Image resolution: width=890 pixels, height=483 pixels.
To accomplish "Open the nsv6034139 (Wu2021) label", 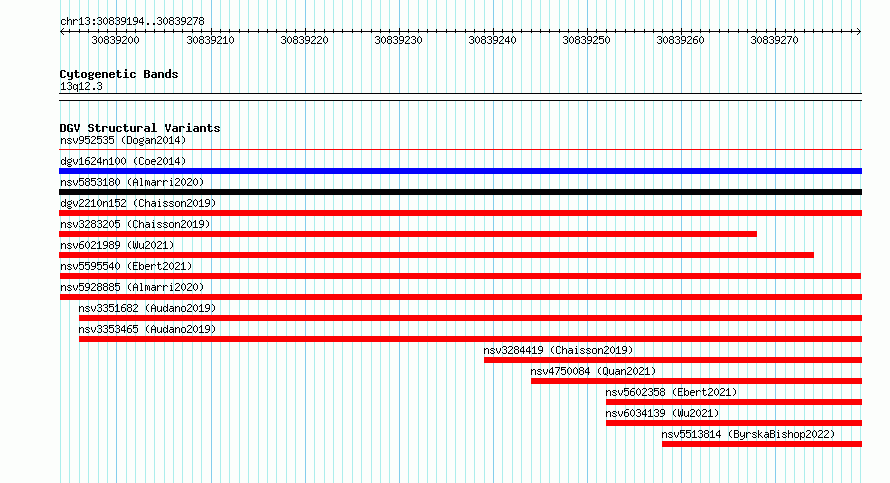I will click(x=662, y=413).
